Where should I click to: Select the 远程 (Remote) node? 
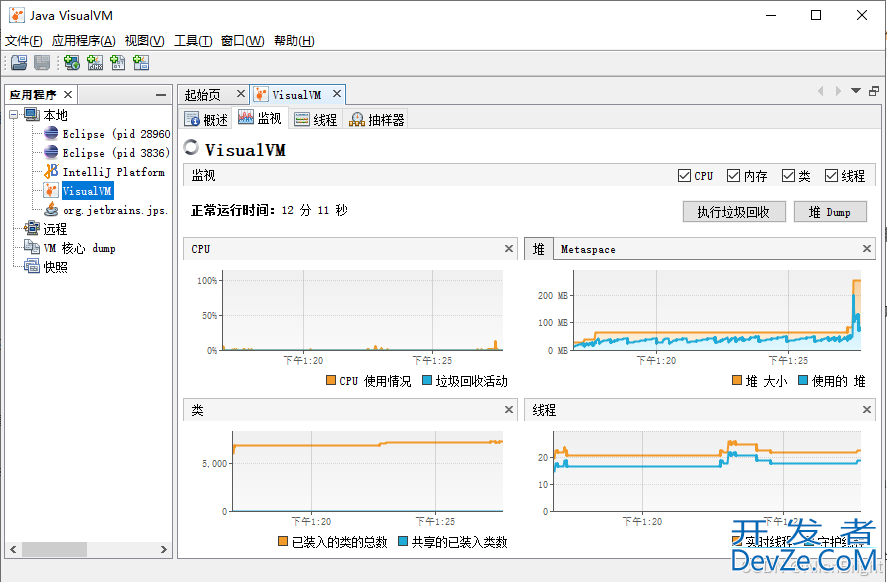[x=55, y=229]
